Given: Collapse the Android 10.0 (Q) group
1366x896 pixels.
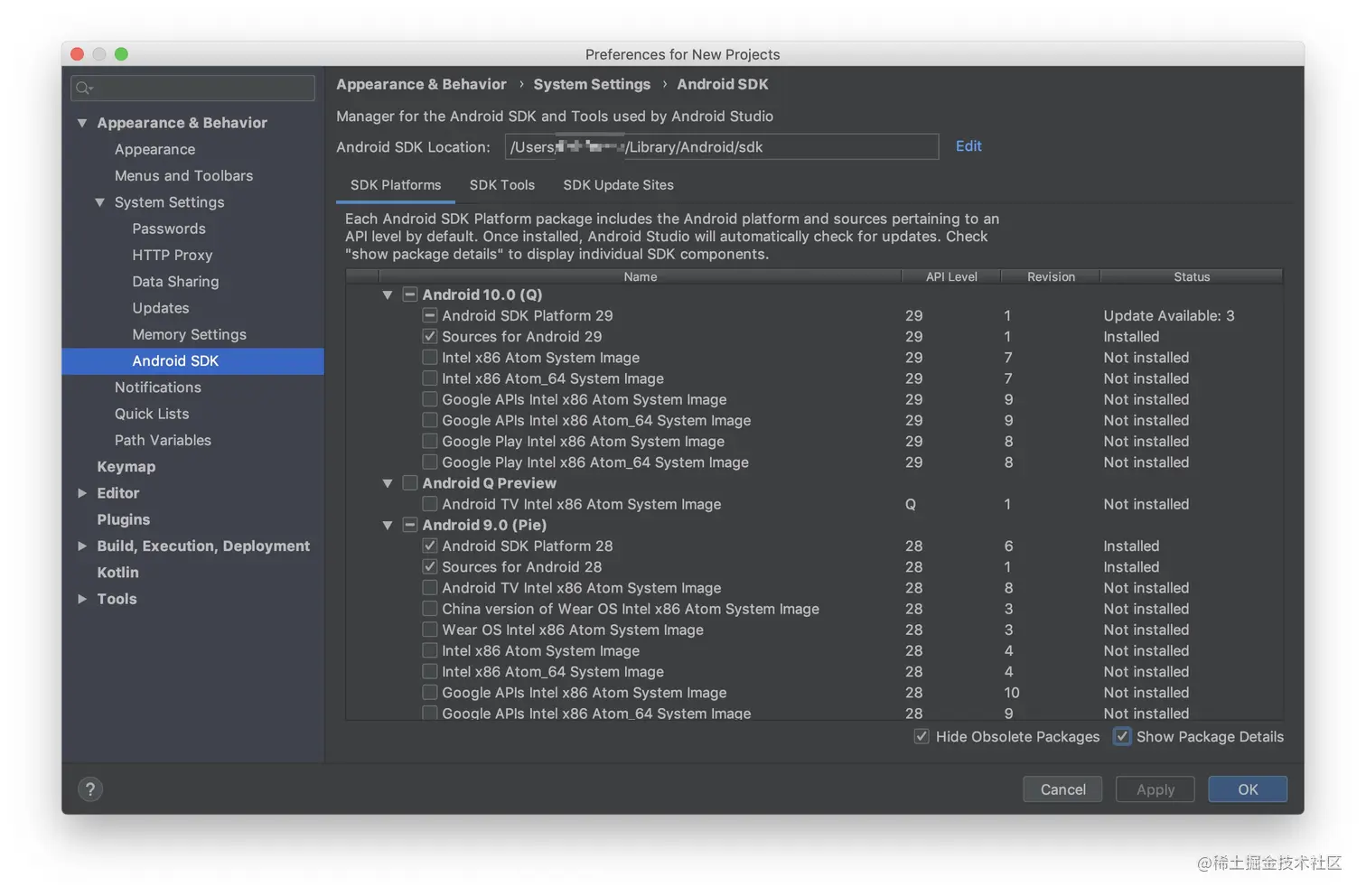Looking at the screenshot, I should [x=388, y=294].
